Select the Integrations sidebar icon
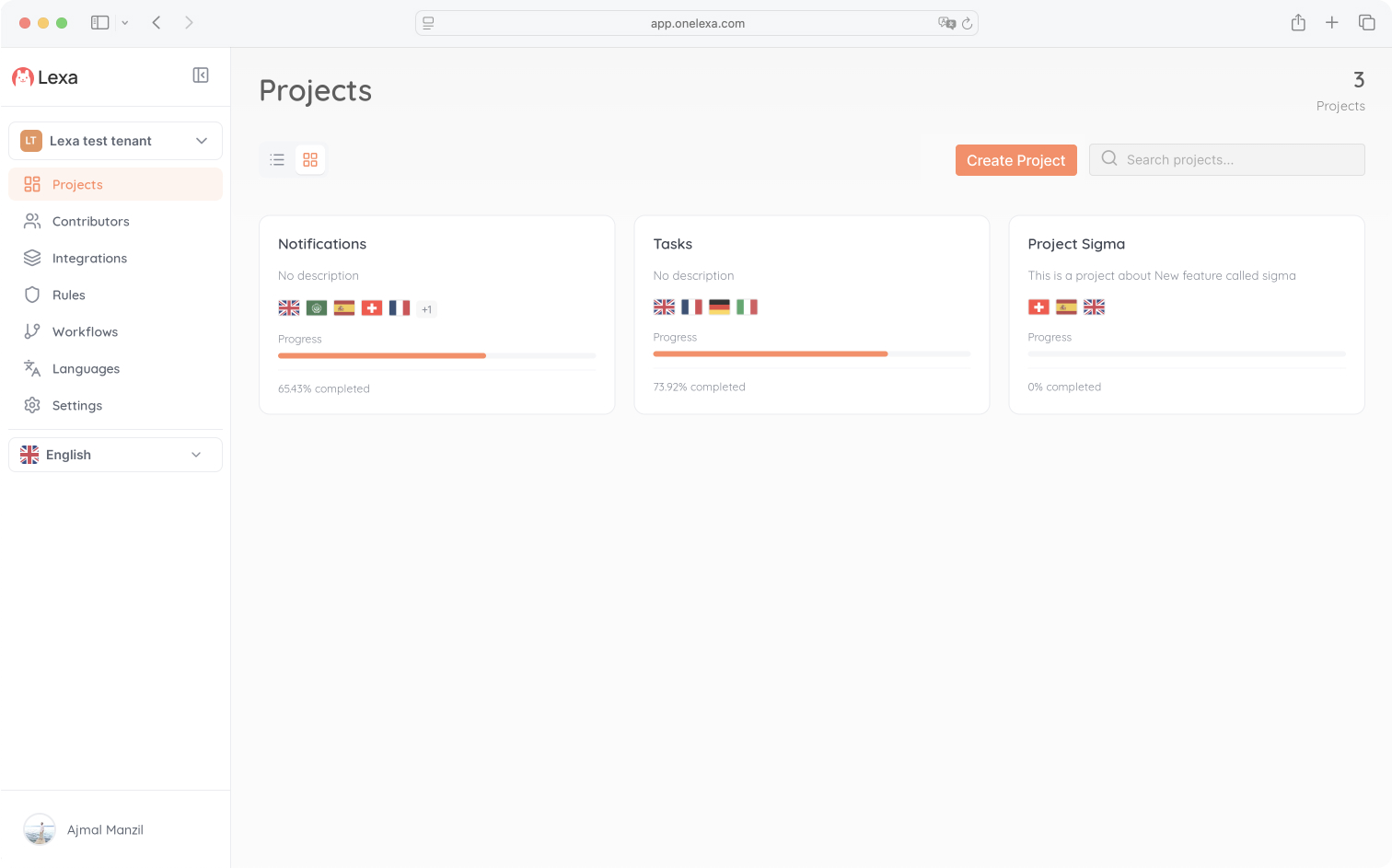The height and width of the screenshot is (868, 1392). click(x=30, y=258)
